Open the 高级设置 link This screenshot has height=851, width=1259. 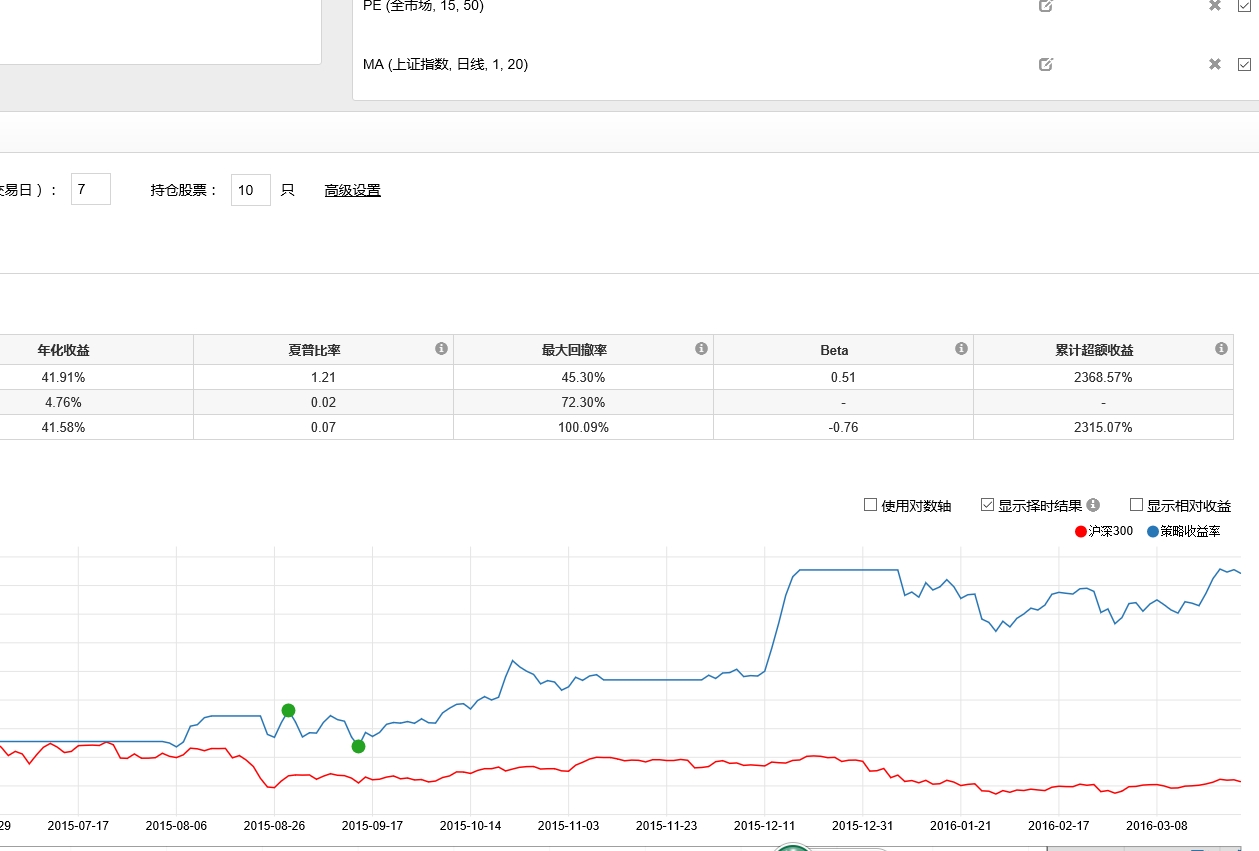click(352, 190)
